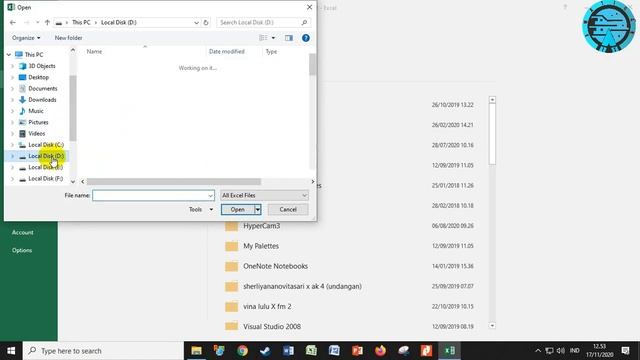Select Local Disk (F:) in tree

(46, 179)
